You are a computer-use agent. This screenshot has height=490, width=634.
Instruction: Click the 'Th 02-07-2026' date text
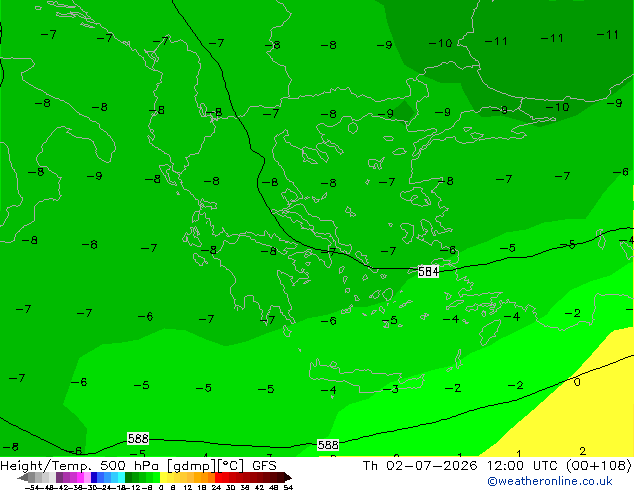pyautogui.click(x=420, y=465)
